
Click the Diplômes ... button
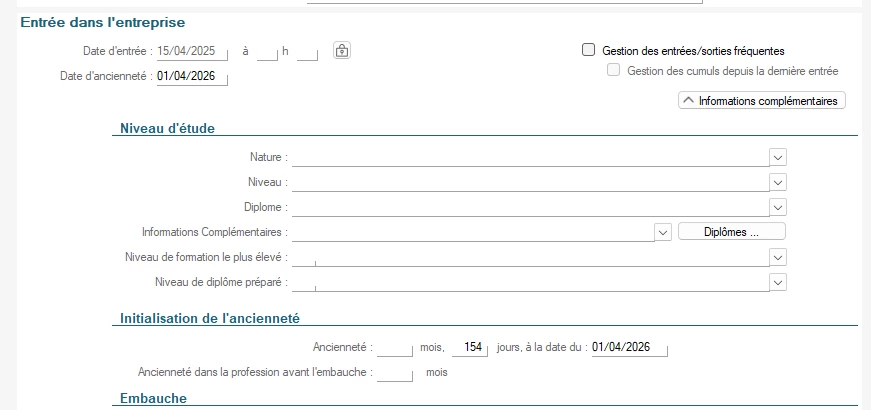pos(732,232)
